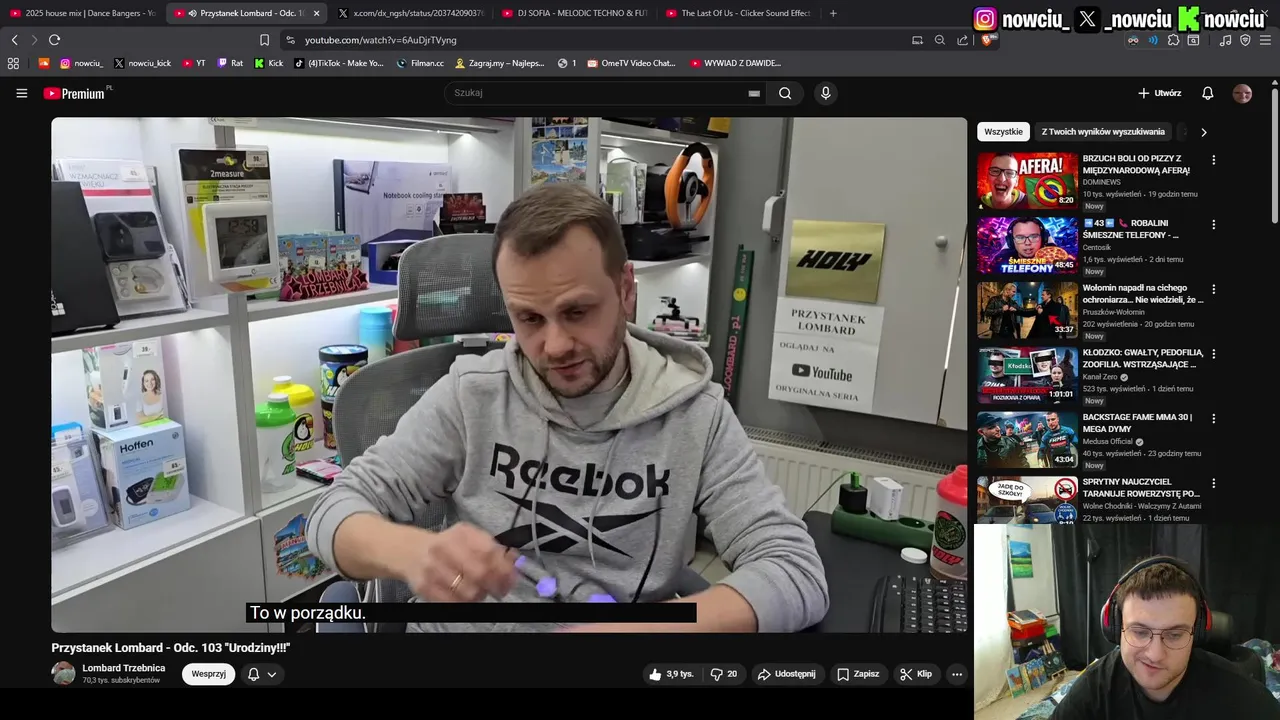Open the face-with-glasses extension icon

pyautogui.click(x=1133, y=40)
